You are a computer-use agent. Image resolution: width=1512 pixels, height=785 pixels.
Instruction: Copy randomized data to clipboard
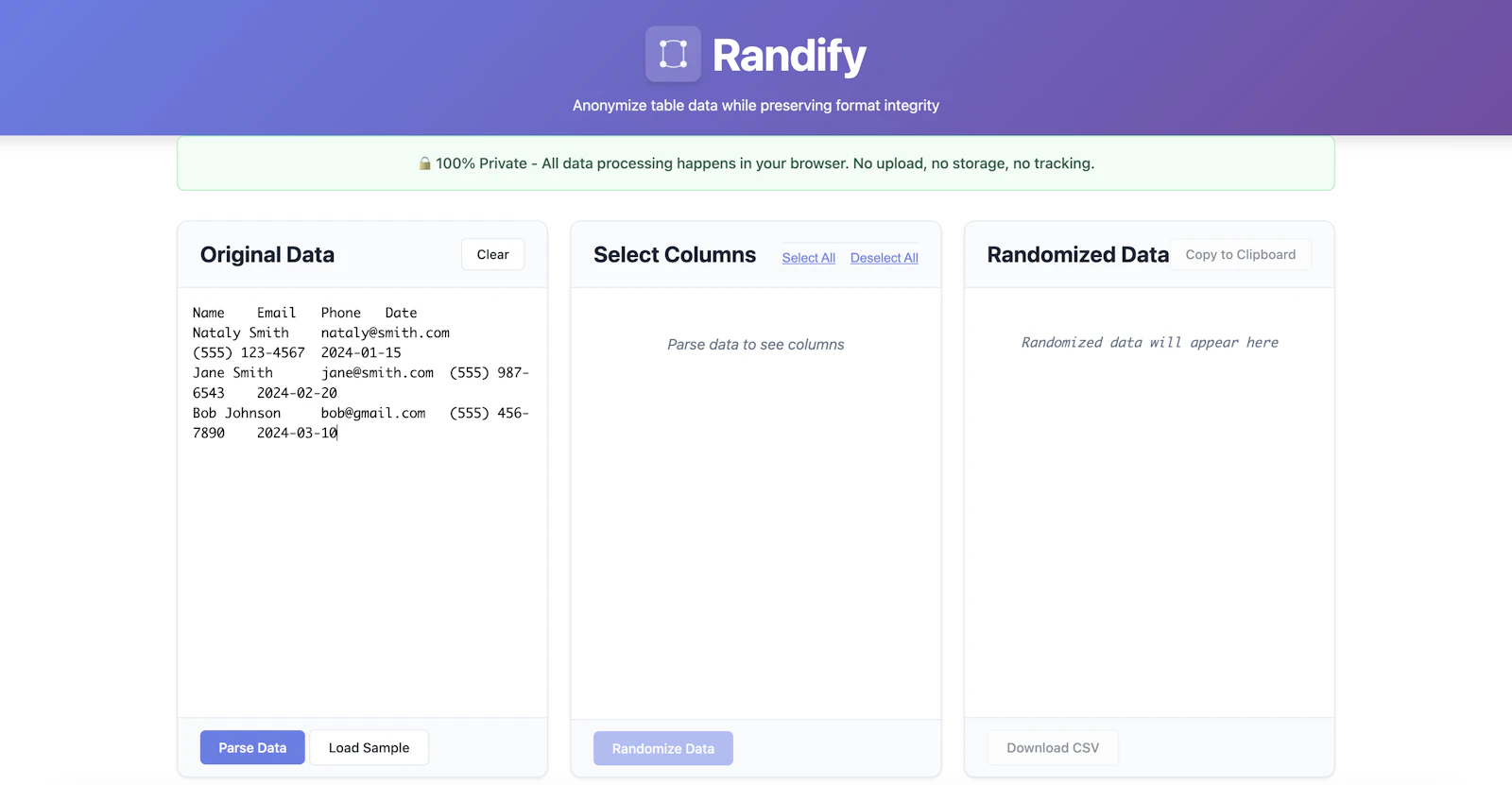click(1241, 254)
